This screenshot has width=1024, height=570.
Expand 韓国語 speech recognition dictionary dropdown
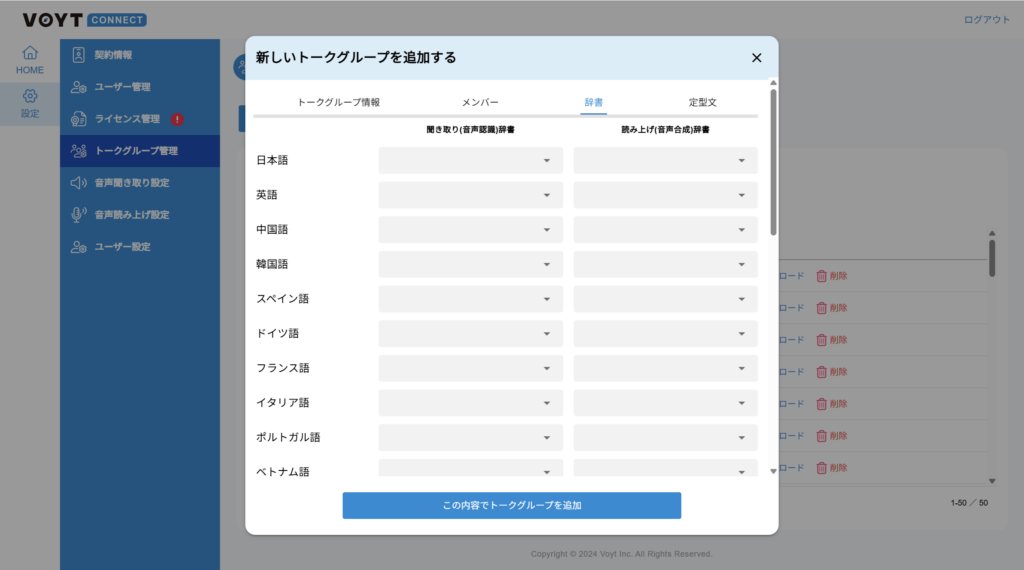tap(470, 264)
